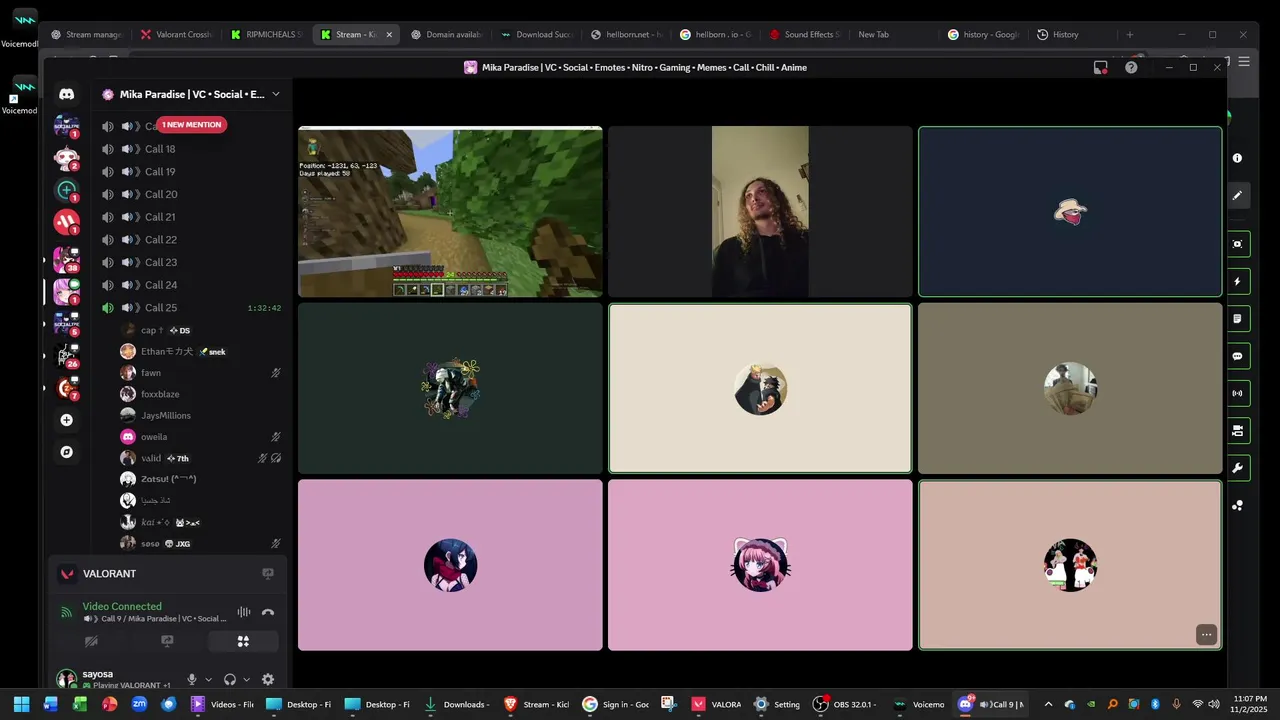This screenshot has width=1280, height=720.
Task: Open noise suppression waveform icon
Action: (244, 612)
